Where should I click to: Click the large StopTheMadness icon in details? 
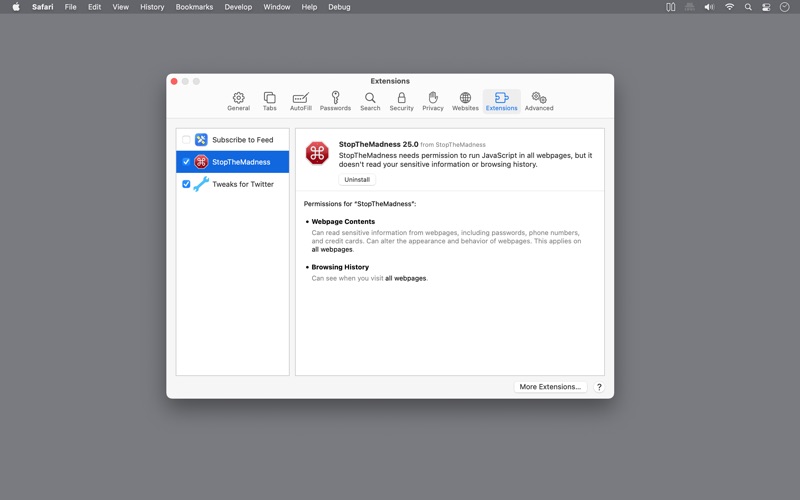[317, 153]
